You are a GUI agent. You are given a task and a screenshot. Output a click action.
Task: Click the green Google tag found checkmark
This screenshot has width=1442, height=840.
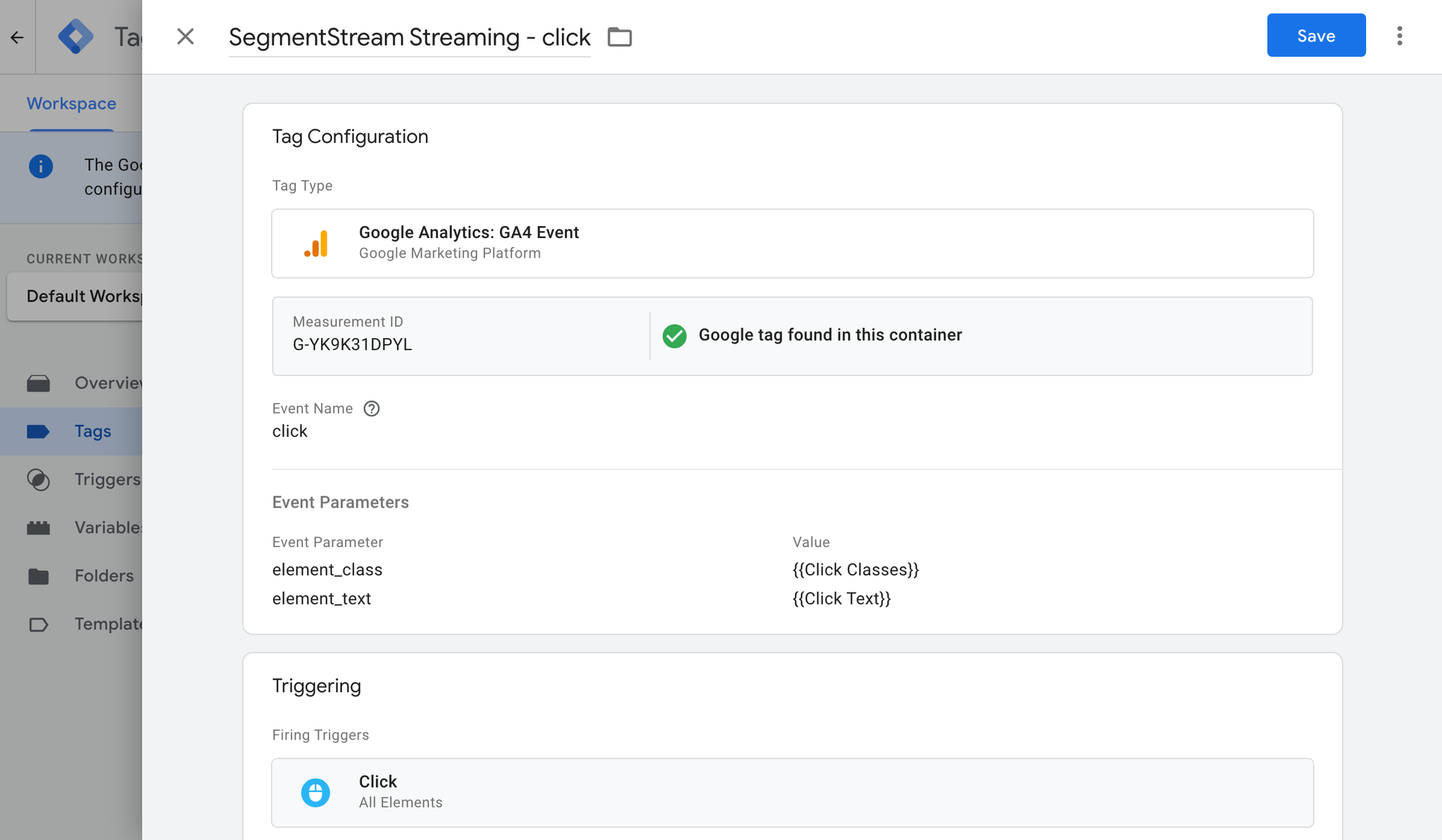675,336
